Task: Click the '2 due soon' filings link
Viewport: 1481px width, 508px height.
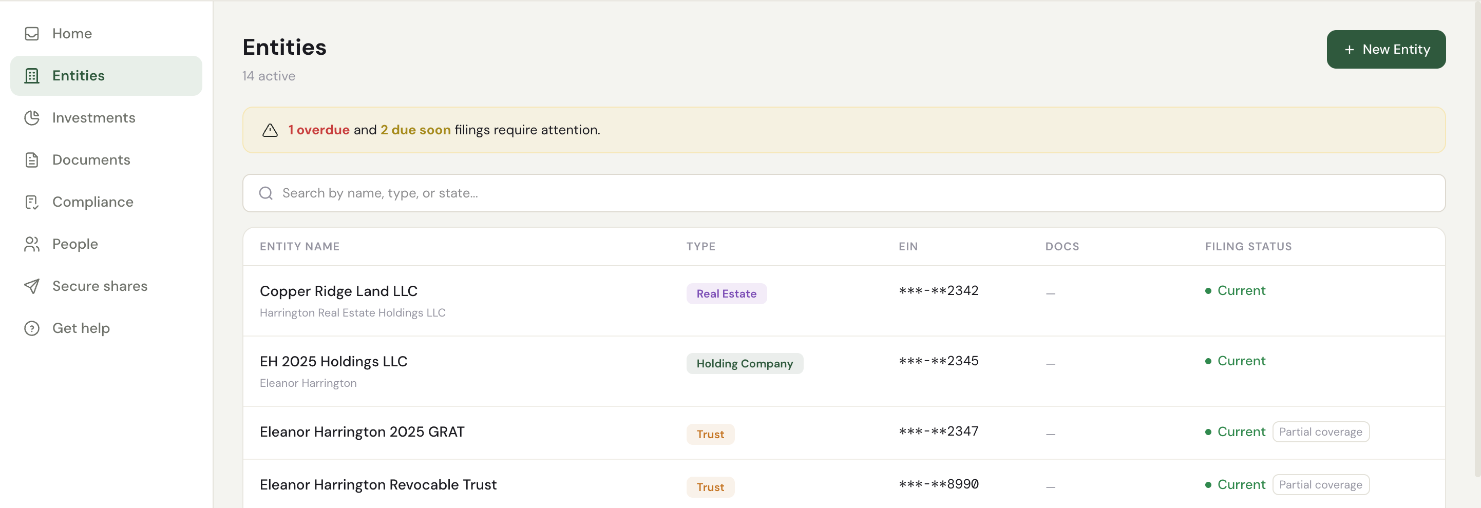Action: (x=415, y=130)
